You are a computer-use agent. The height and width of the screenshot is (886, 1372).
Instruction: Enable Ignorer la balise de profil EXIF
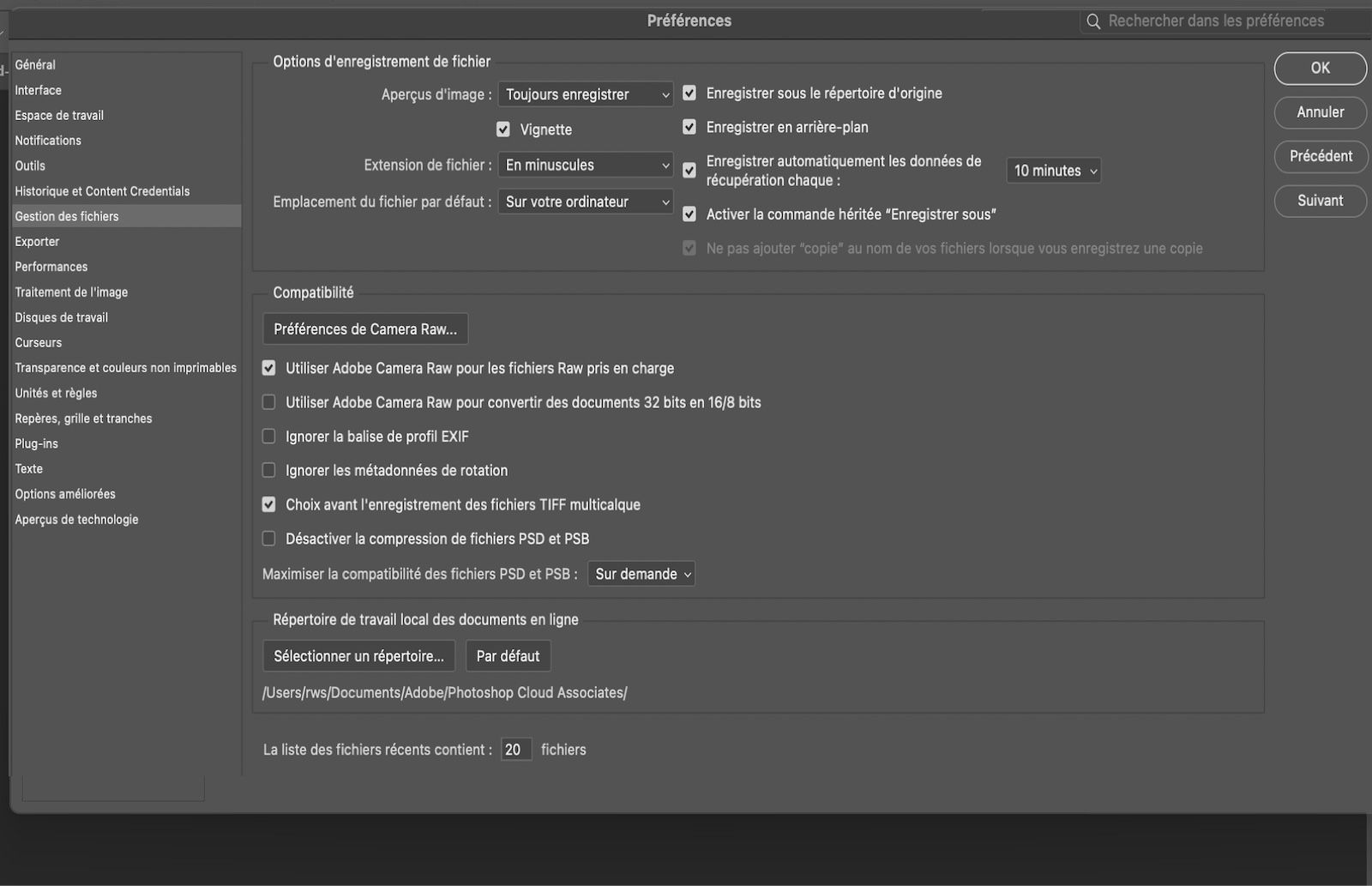pyautogui.click(x=269, y=437)
